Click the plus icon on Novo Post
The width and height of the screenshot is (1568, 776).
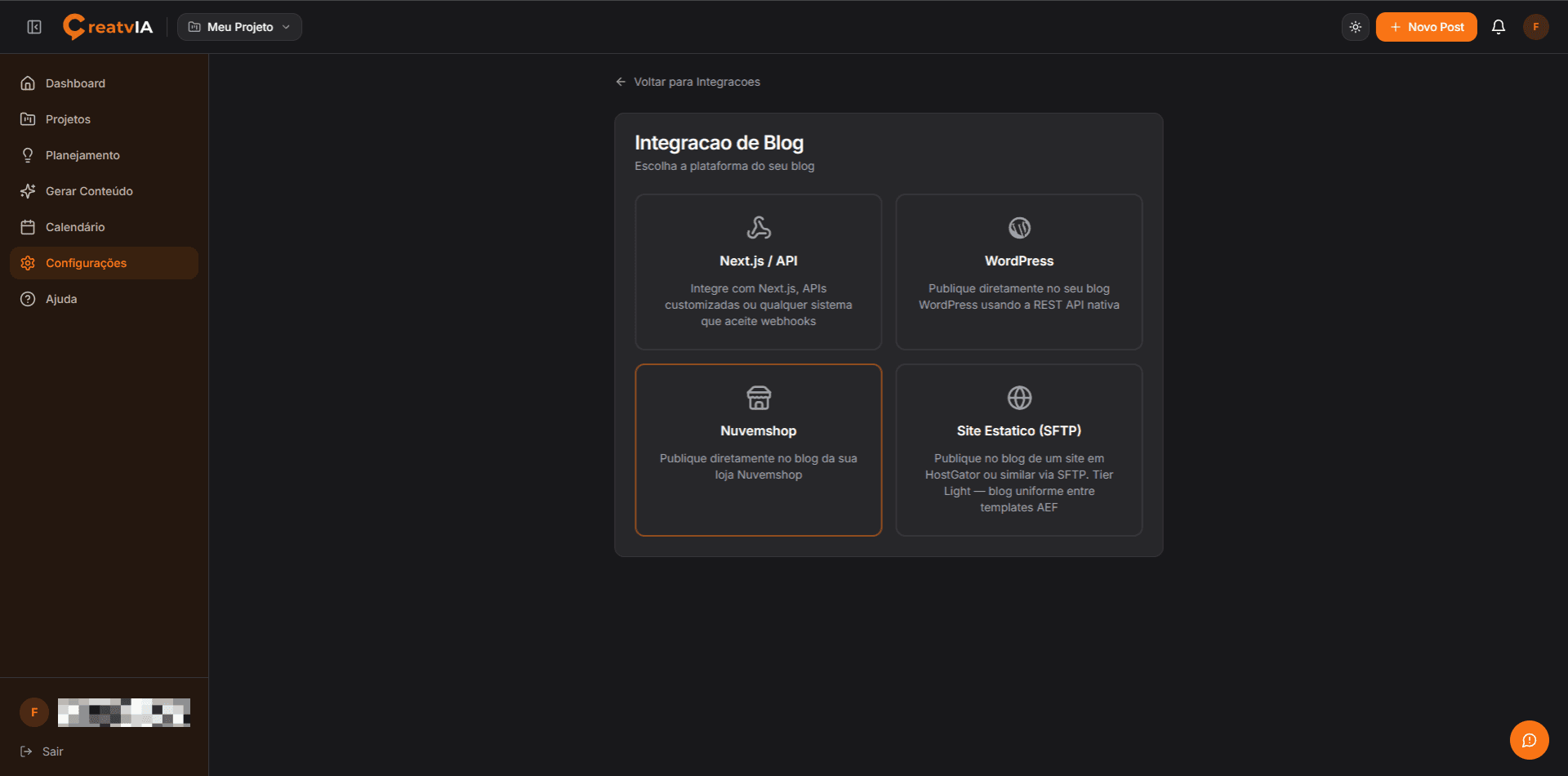1396,27
